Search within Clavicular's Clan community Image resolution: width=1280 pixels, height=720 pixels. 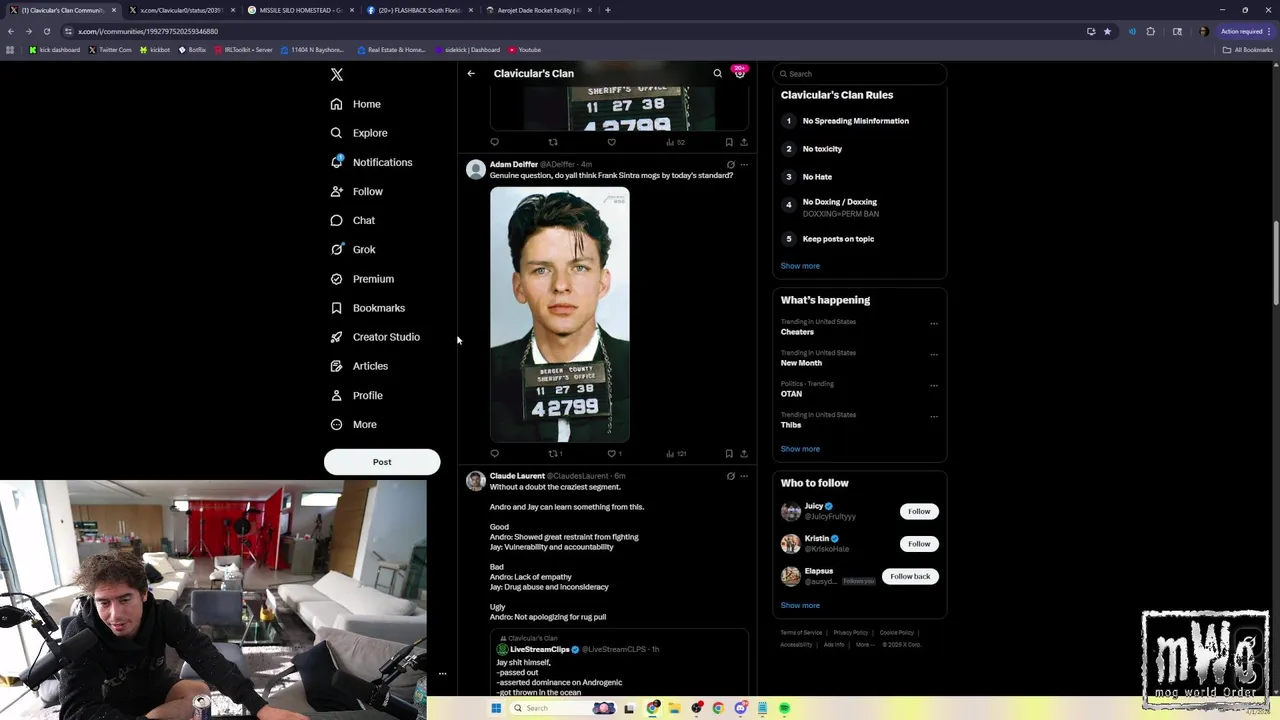pyautogui.click(x=717, y=73)
